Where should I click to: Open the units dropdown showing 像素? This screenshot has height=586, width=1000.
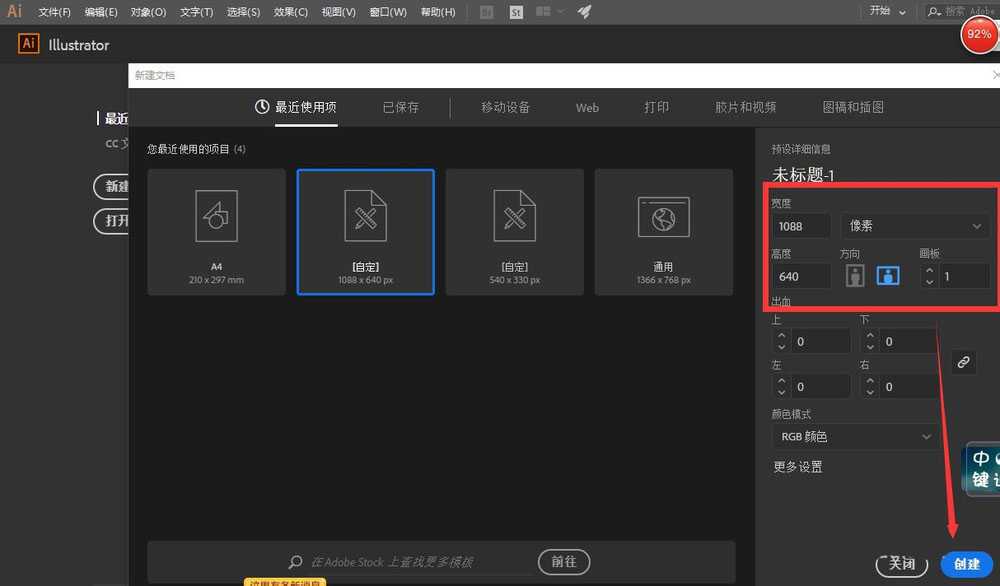pos(914,226)
